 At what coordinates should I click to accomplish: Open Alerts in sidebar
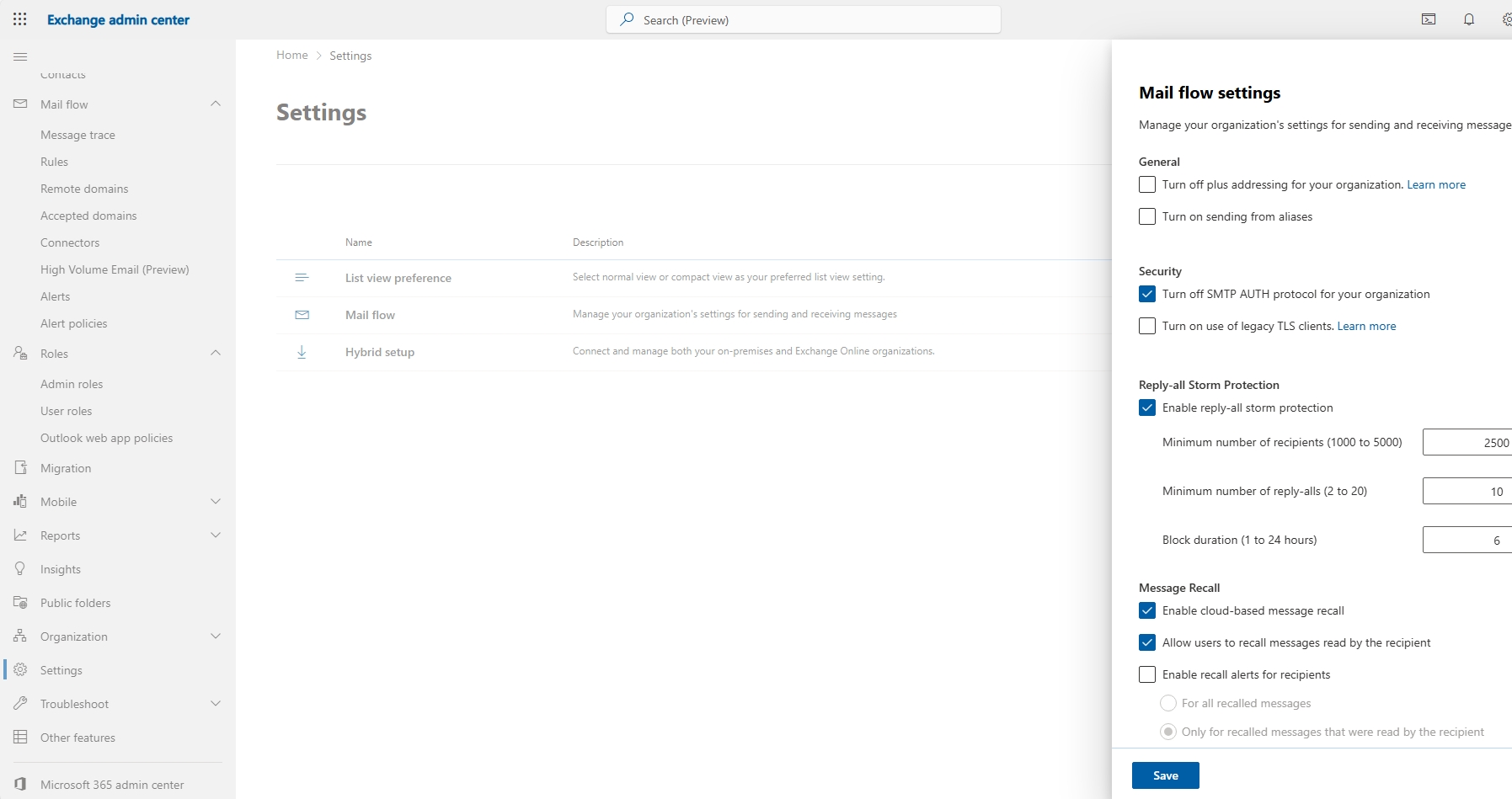[55, 296]
